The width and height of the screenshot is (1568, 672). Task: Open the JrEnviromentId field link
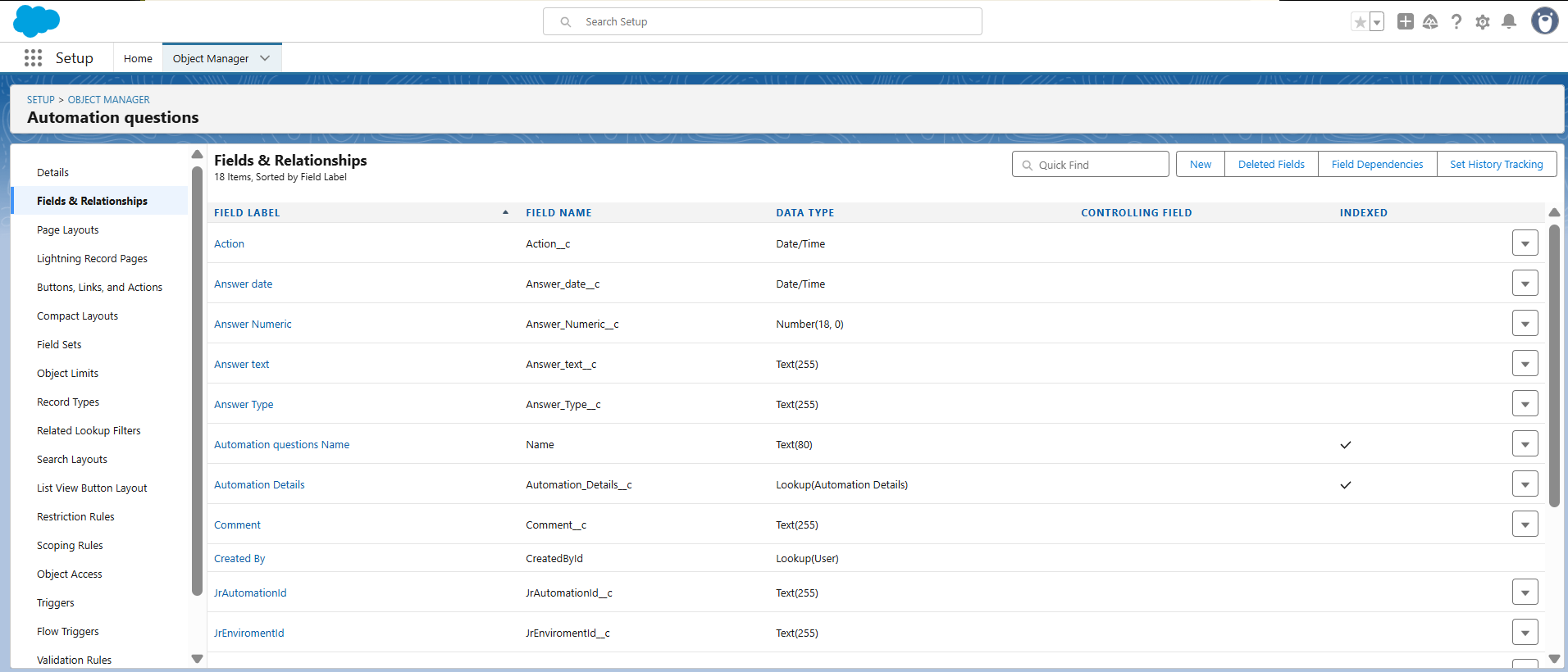point(248,633)
